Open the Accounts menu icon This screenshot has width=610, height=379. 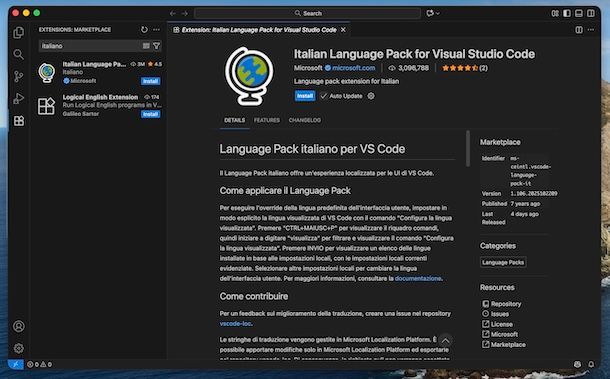[x=18, y=326]
